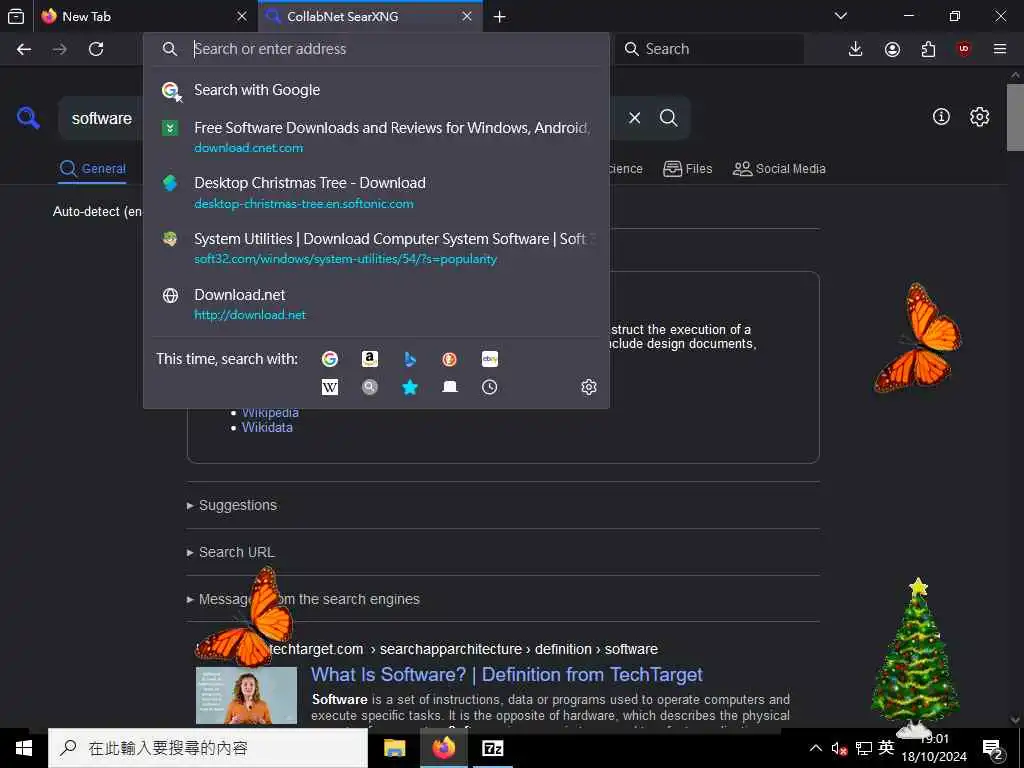This screenshot has height=768, width=1024.
Task: Switch the IME language indicator 英
Action: pos(886,748)
